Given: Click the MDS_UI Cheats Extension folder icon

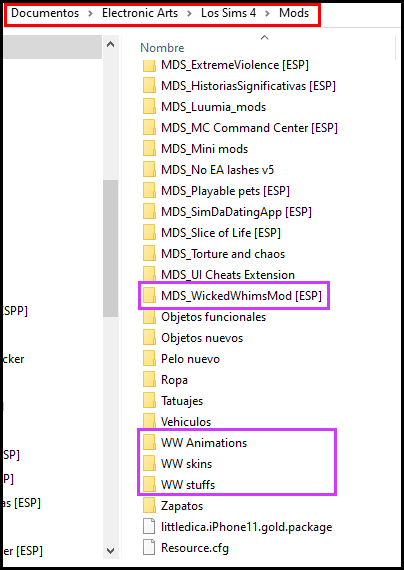Looking at the screenshot, I should tap(149, 275).
